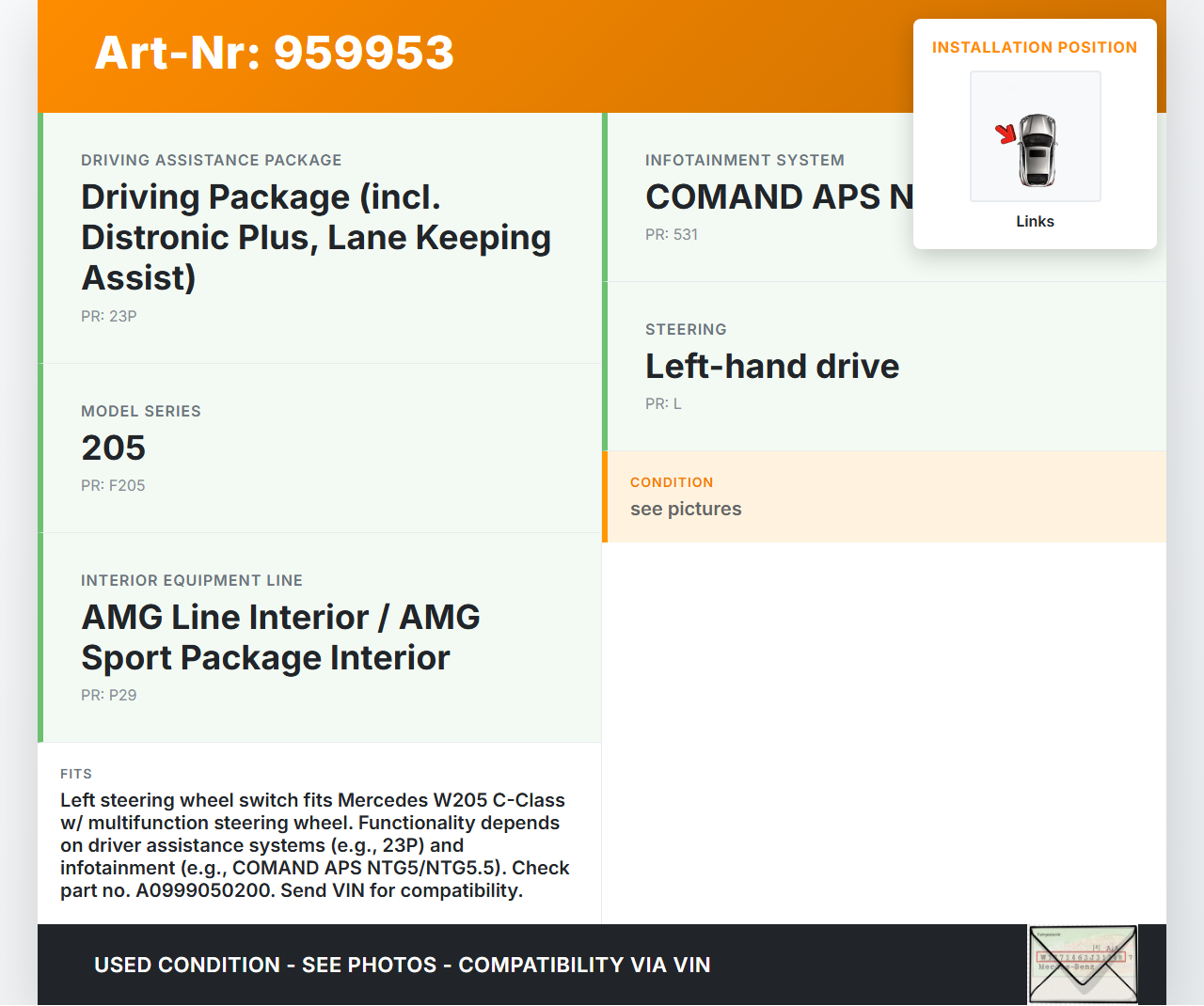Screen dimensions: 1204x1006
Task: Click the VIN envelope icon in the footer
Action: (1083, 965)
